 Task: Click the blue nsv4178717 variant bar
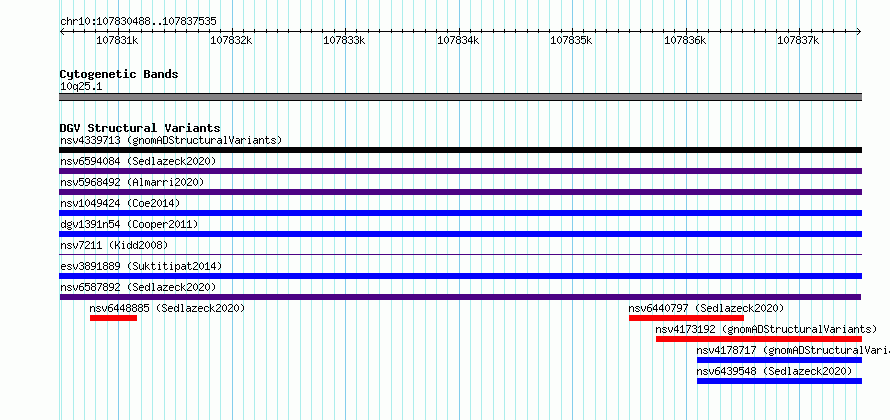779,360
